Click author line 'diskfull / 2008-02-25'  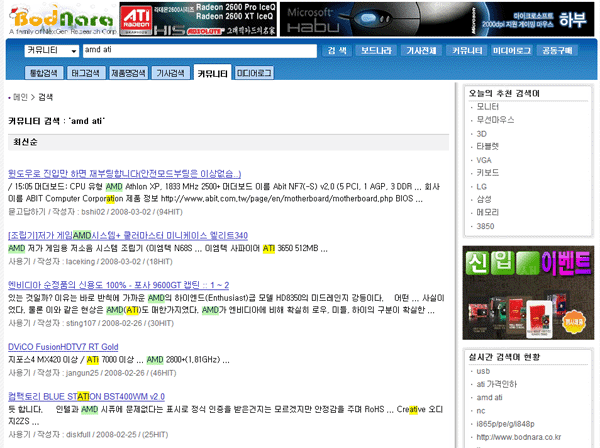point(88,435)
